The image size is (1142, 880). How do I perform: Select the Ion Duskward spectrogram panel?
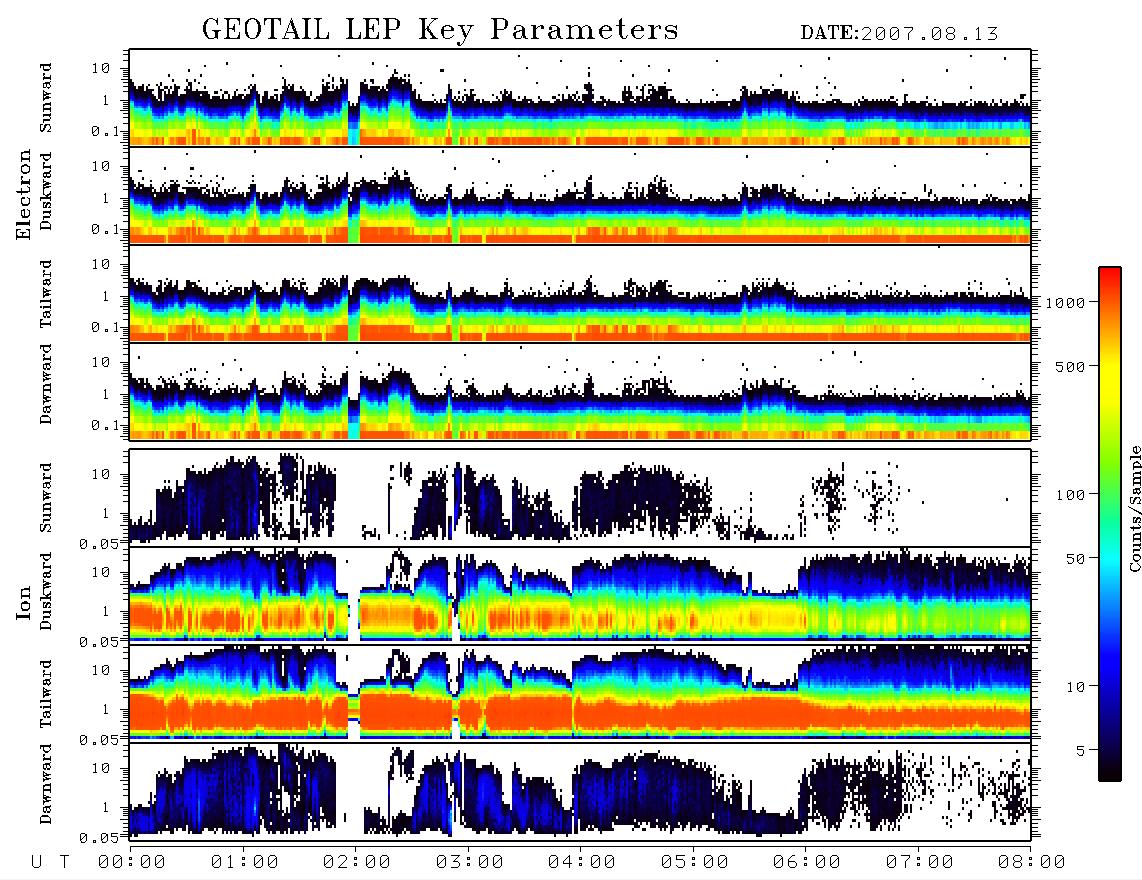tap(580, 595)
